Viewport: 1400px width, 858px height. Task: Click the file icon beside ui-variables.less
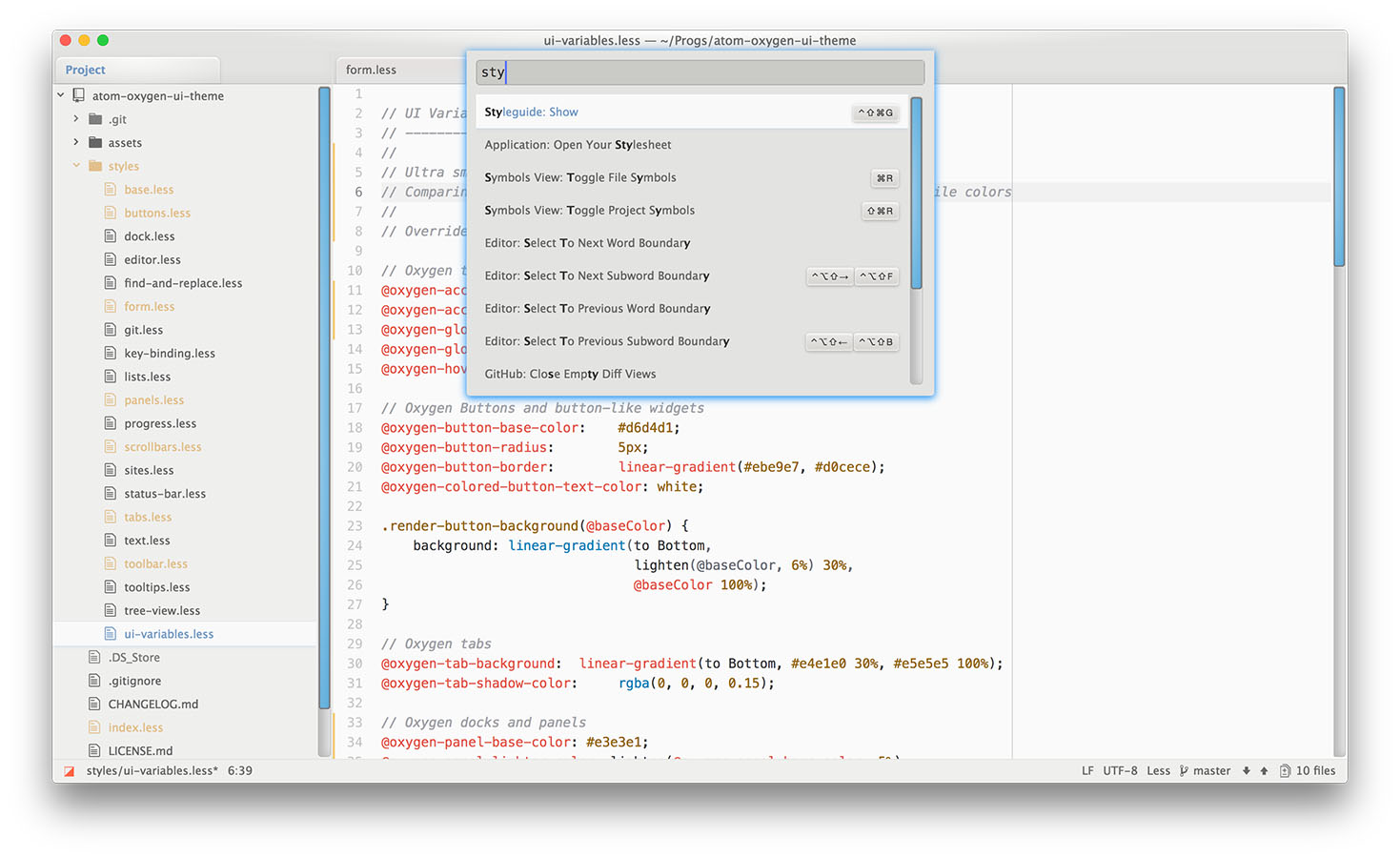pyautogui.click(x=111, y=634)
